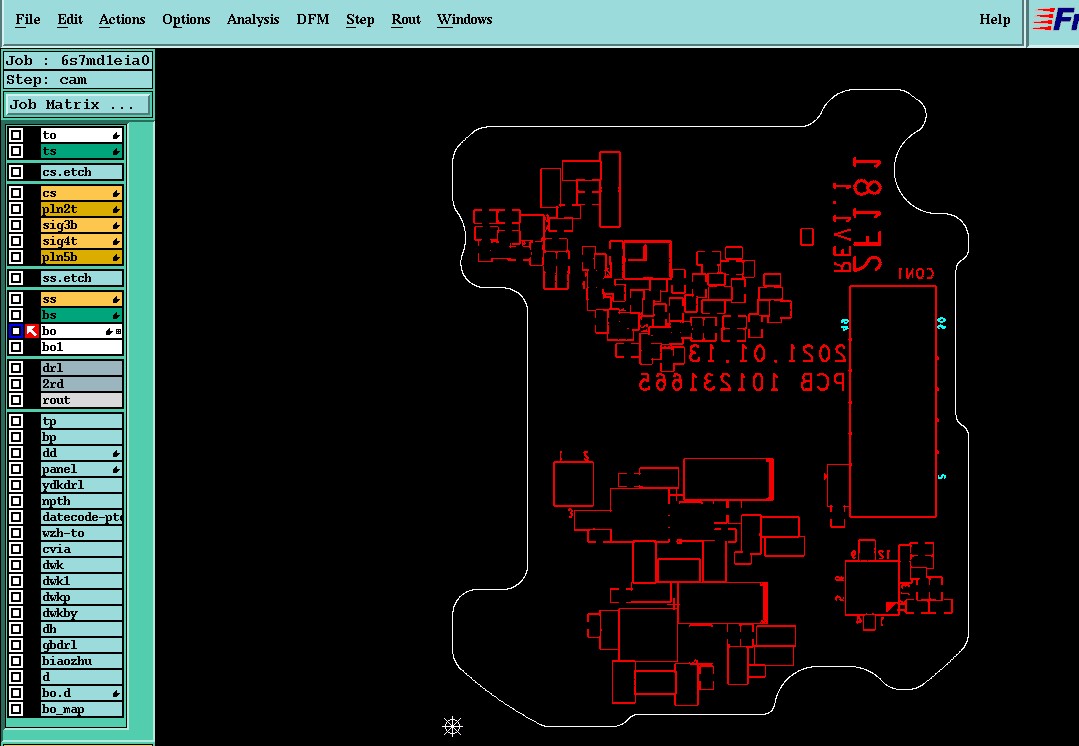1079x746 pixels.
Task: Toggle the 'ts' layer display checkbox
Action: [16, 151]
